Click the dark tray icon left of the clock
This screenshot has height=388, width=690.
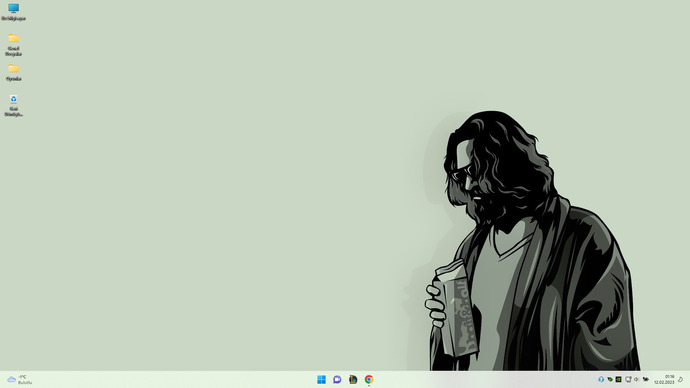coord(646,379)
